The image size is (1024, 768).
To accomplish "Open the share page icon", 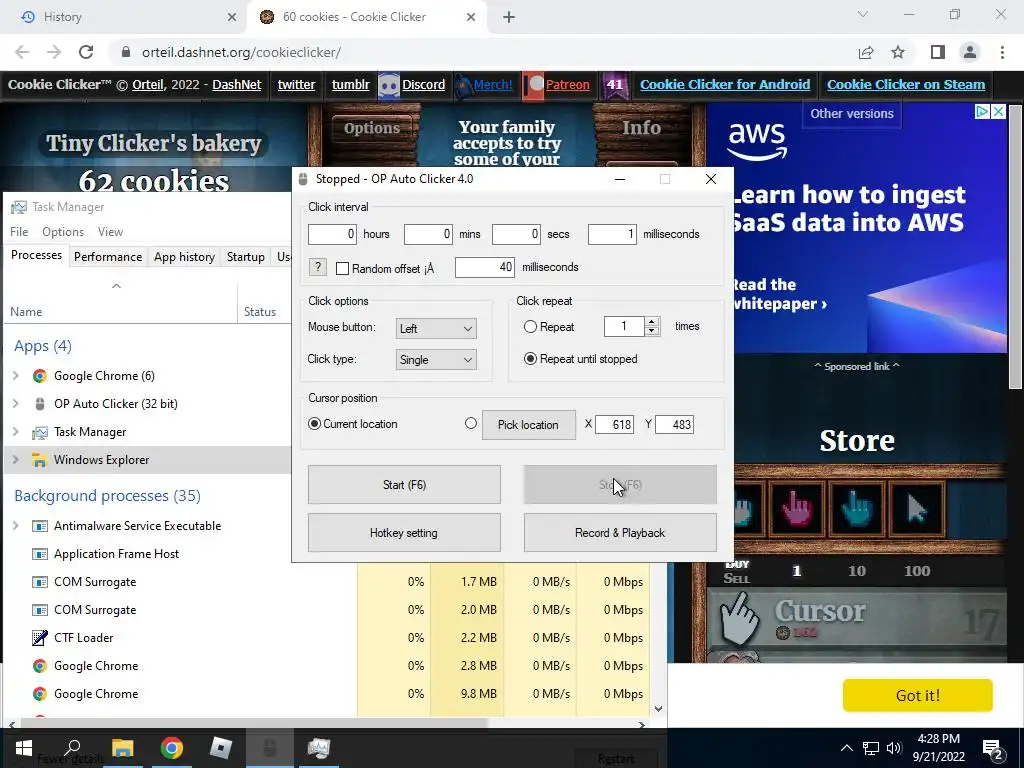I will [866, 52].
